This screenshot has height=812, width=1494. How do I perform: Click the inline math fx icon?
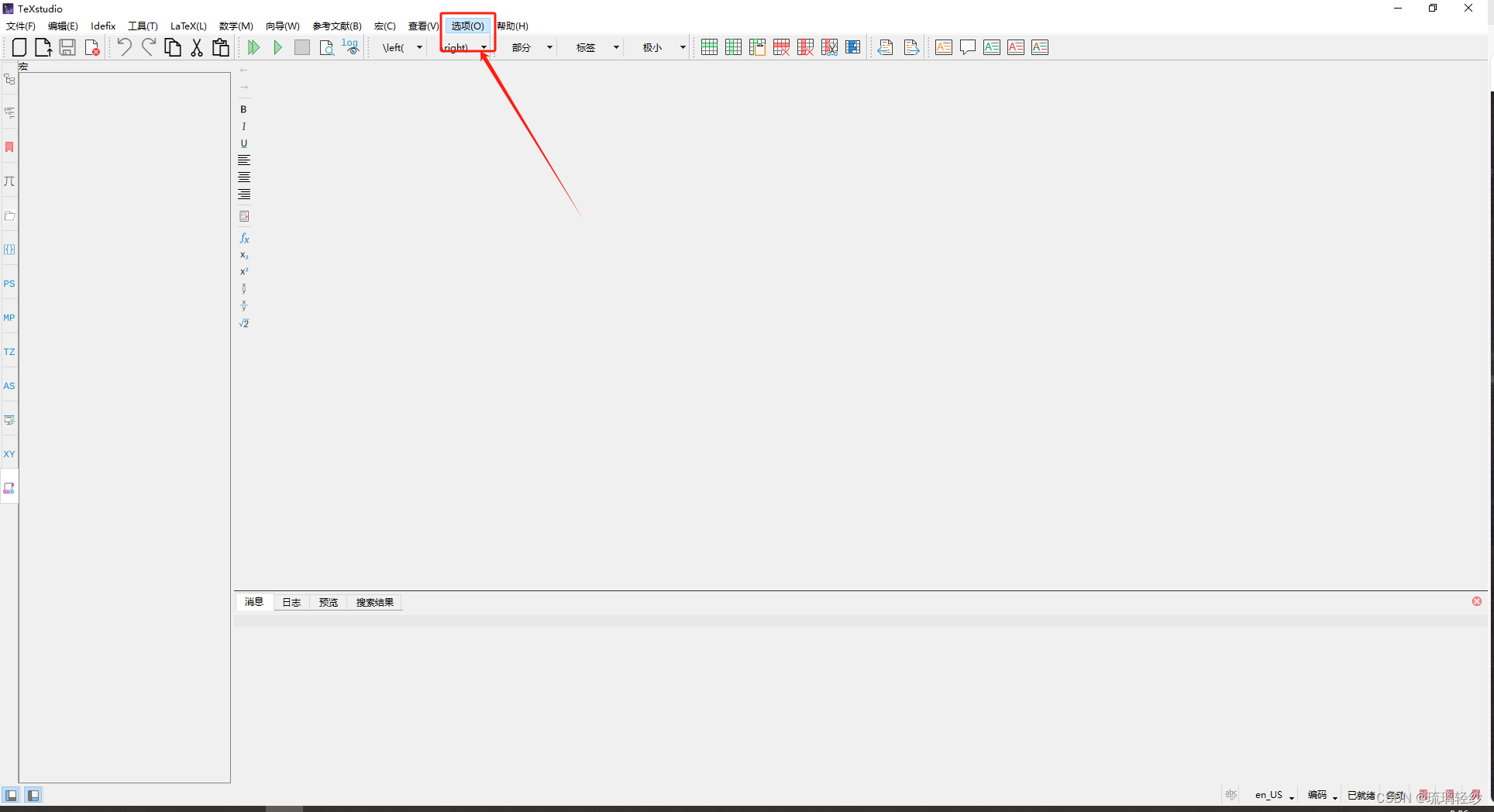pyautogui.click(x=244, y=238)
